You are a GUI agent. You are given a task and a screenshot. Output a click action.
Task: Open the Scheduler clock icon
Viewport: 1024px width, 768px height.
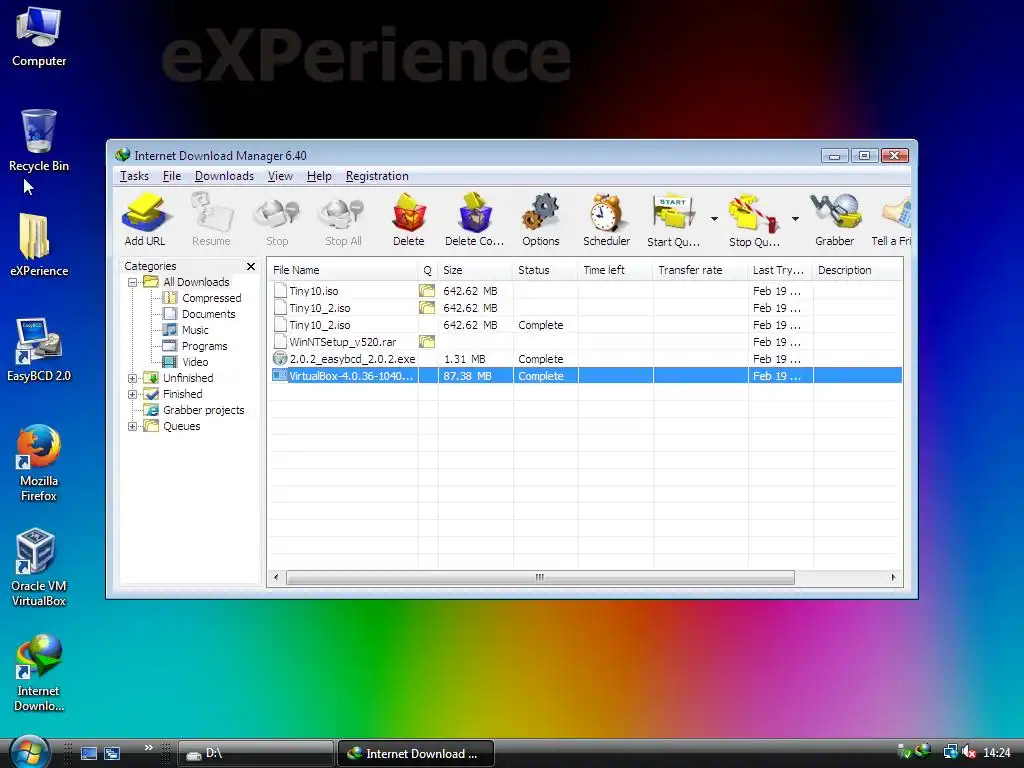[607, 219]
